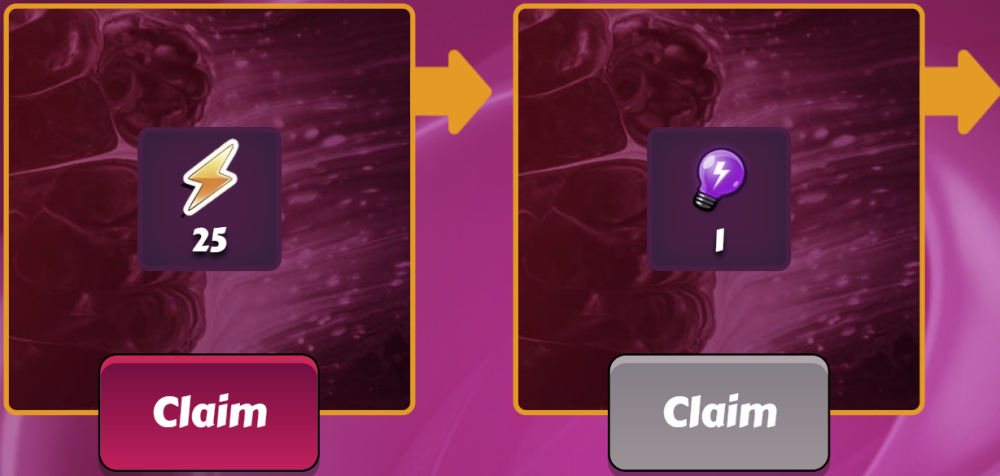Claim the 25 energy reward
1000x476 pixels.
click(209, 413)
